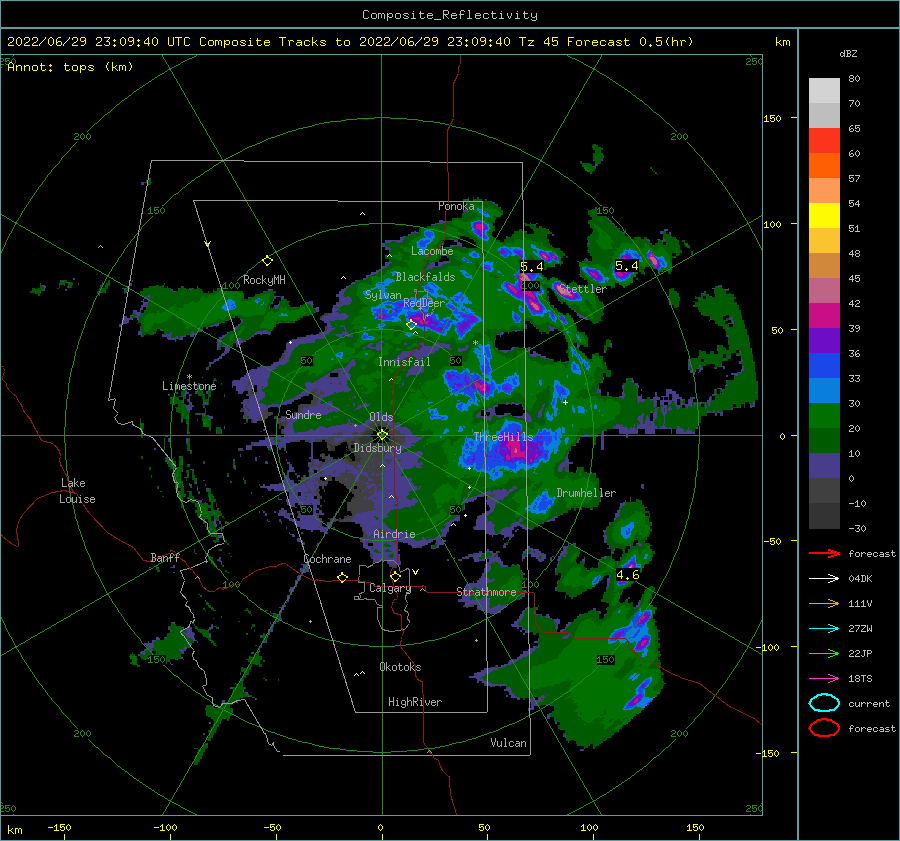Image resolution: width=900 pixels, height=841 pixels.
Task: Click the Composite_Reflectivity title
Action: pyautogui.click(x=450, y=15)
